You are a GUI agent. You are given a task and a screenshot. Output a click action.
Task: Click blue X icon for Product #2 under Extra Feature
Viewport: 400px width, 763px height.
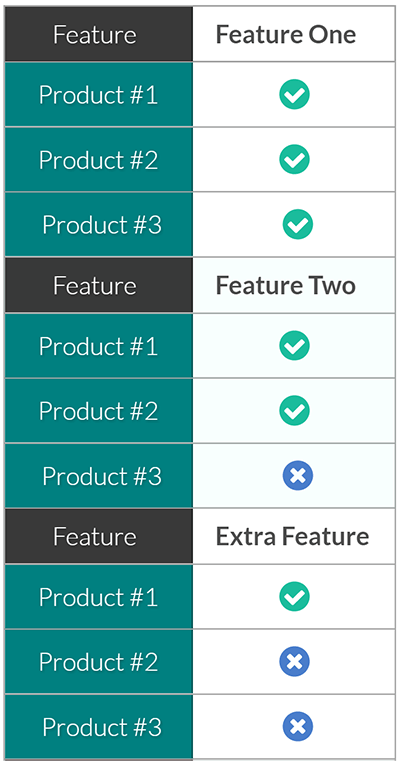[294, 661]
